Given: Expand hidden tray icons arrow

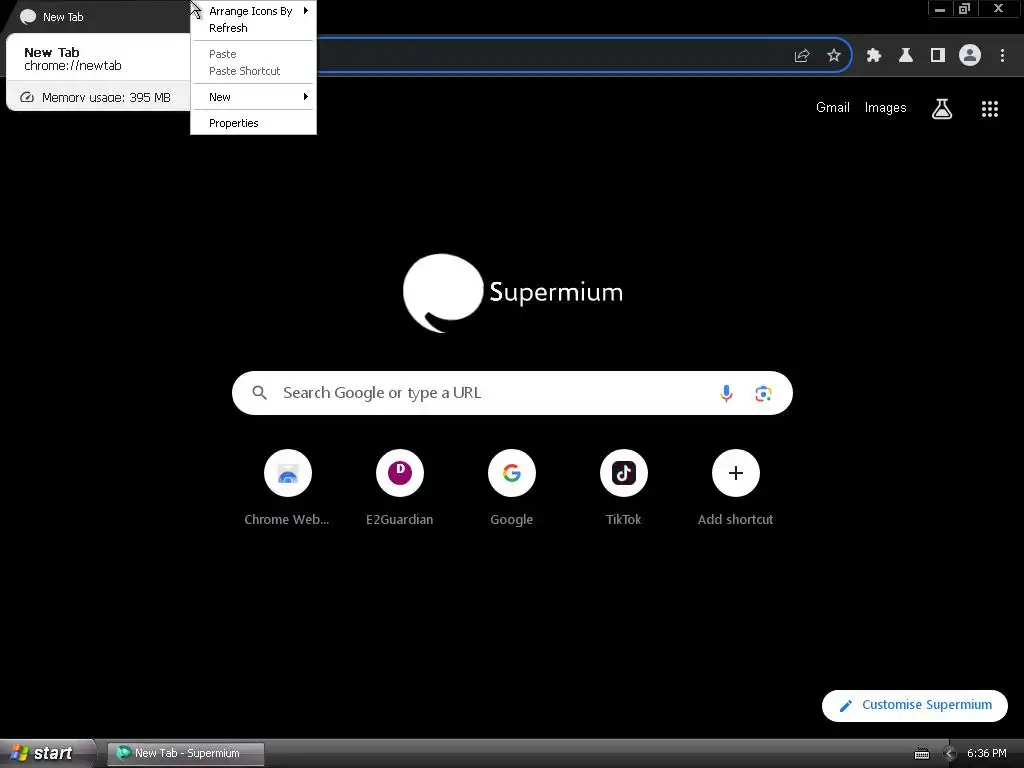Looking at the screenshot, I should (950, 754).
